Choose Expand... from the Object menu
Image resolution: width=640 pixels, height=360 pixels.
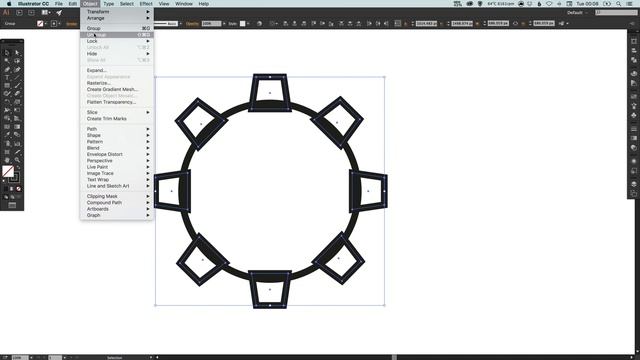tap(117, 71)
